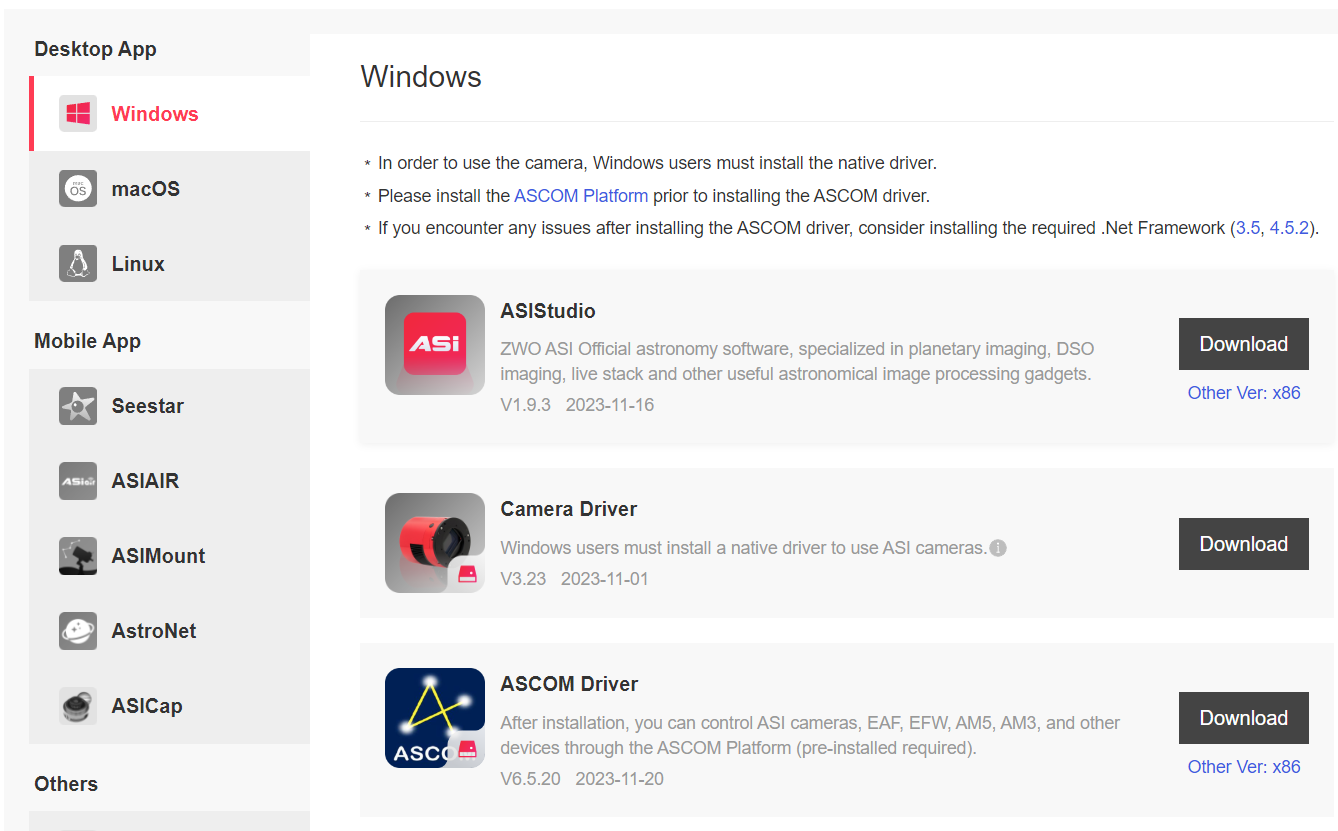Click the Mobile App section heading
Screen dimensions: 1338x831
pyautogui.click(x=87, y=341)
